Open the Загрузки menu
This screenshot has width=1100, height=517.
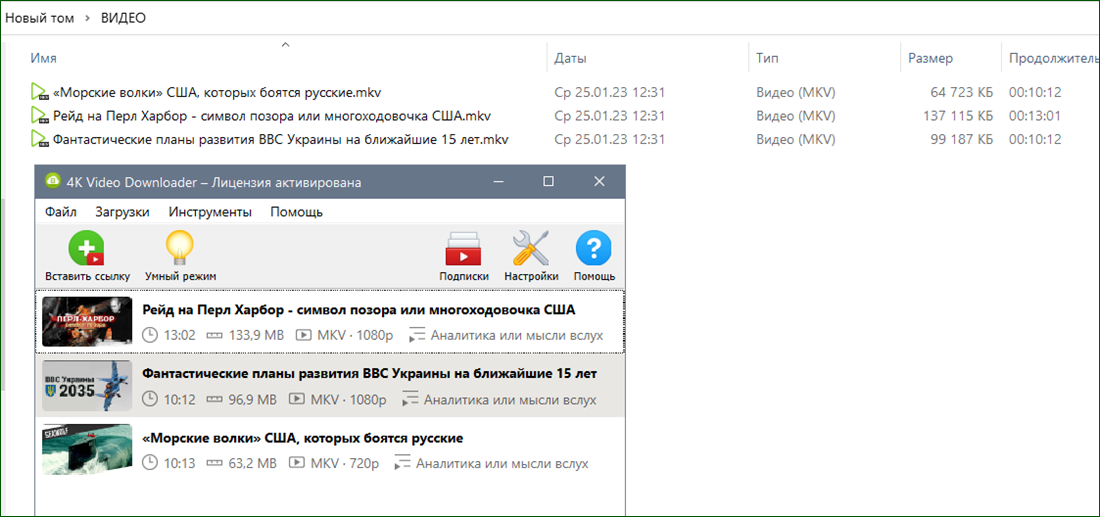(x=123, y=212)
